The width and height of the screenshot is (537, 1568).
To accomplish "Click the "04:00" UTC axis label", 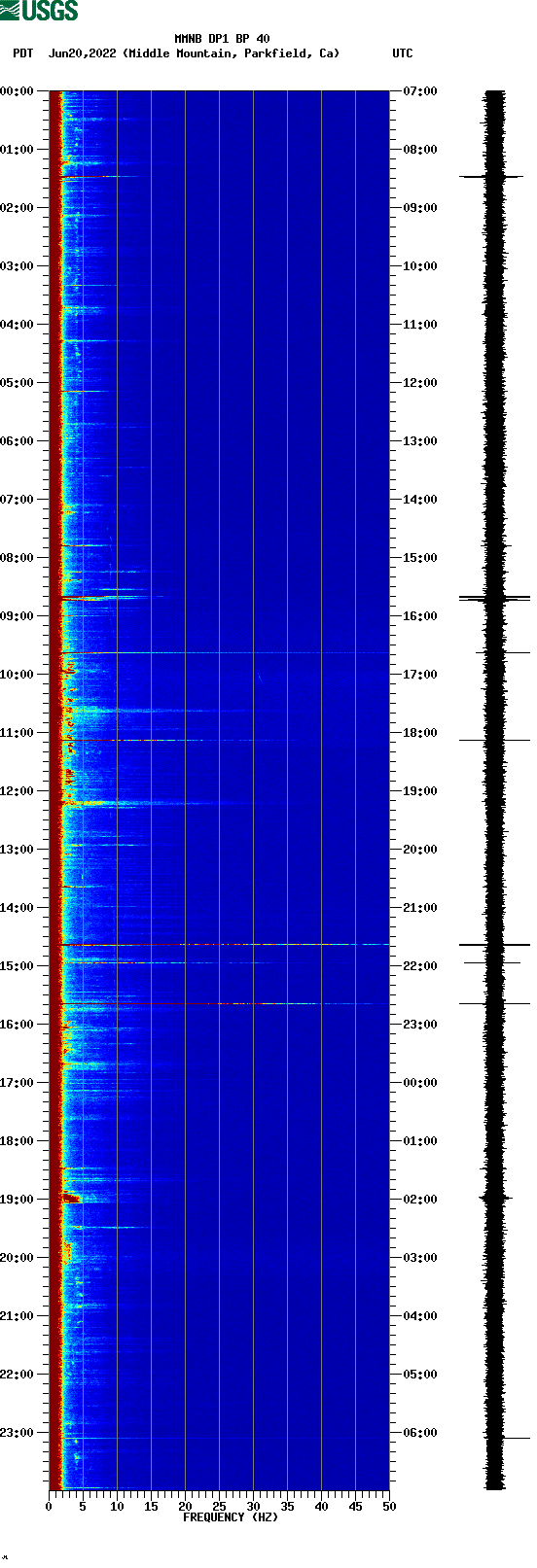I will click(420, 1316).
